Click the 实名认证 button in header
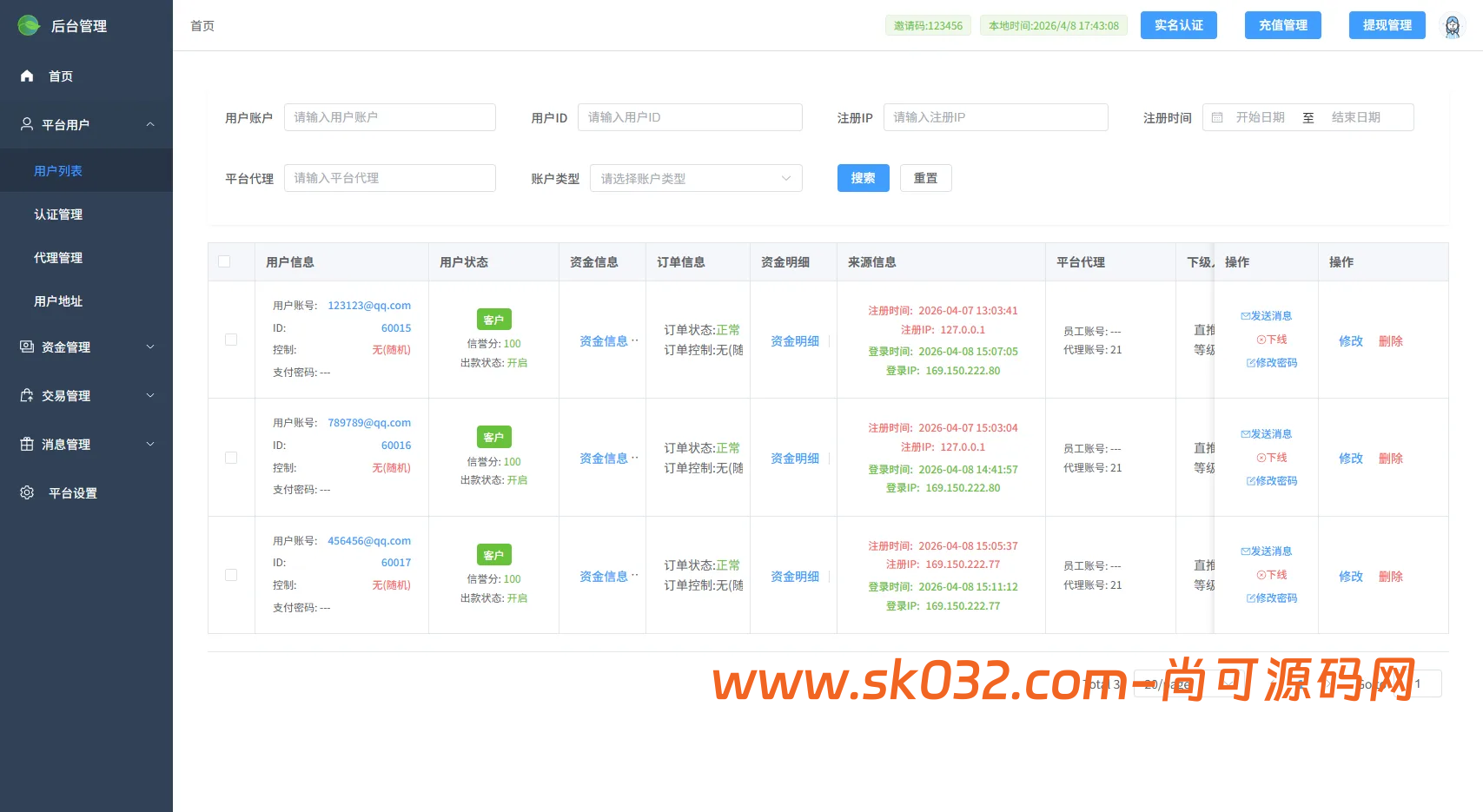The image size is (1483, 812). (1179, 25)
